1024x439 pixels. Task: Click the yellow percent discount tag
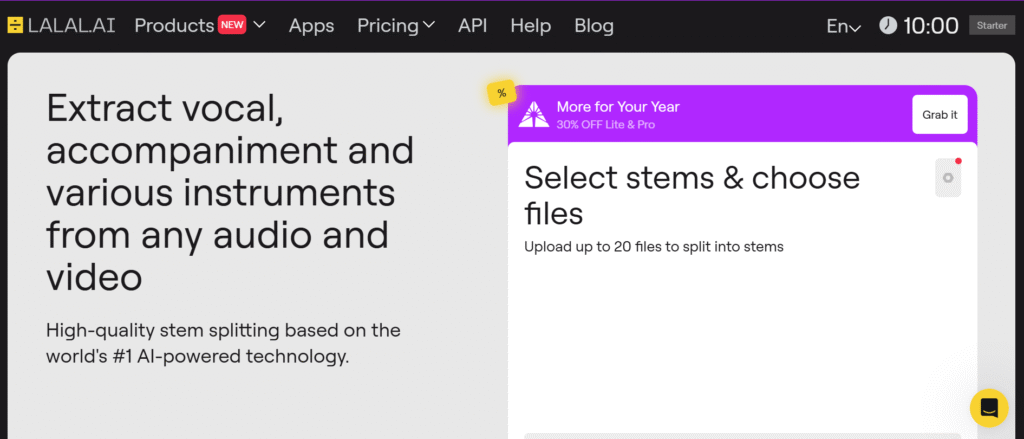[501, 93]
